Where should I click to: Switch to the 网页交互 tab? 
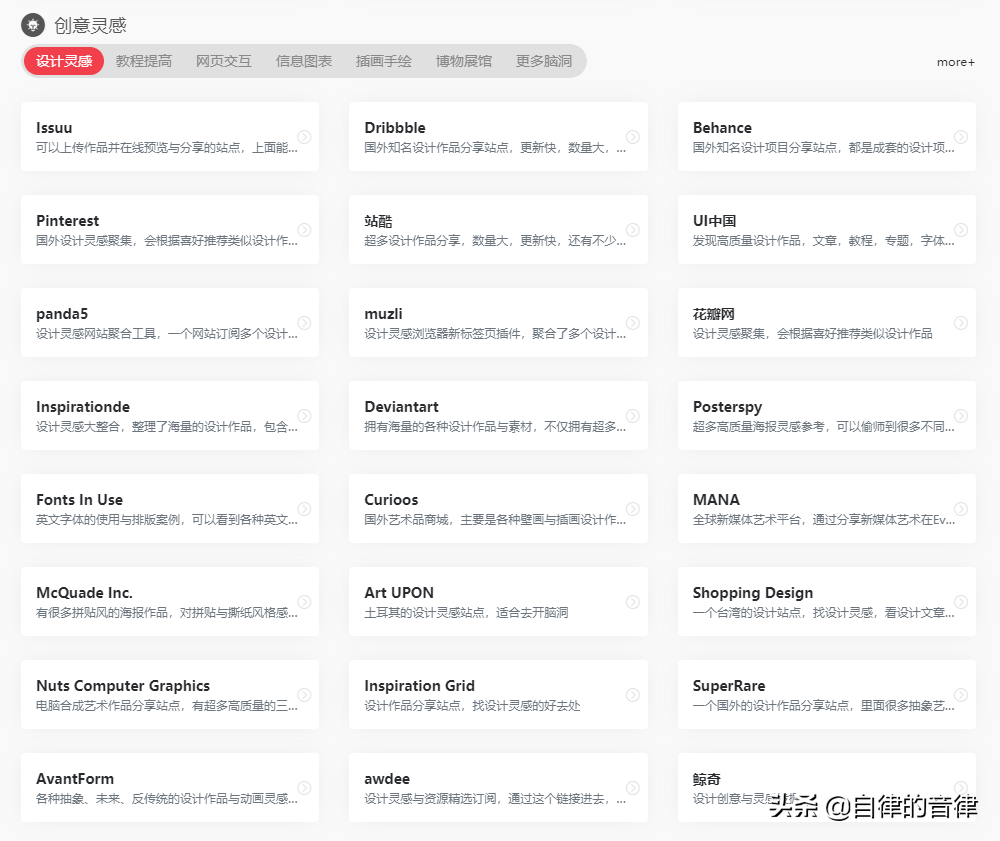coord(224,61)
